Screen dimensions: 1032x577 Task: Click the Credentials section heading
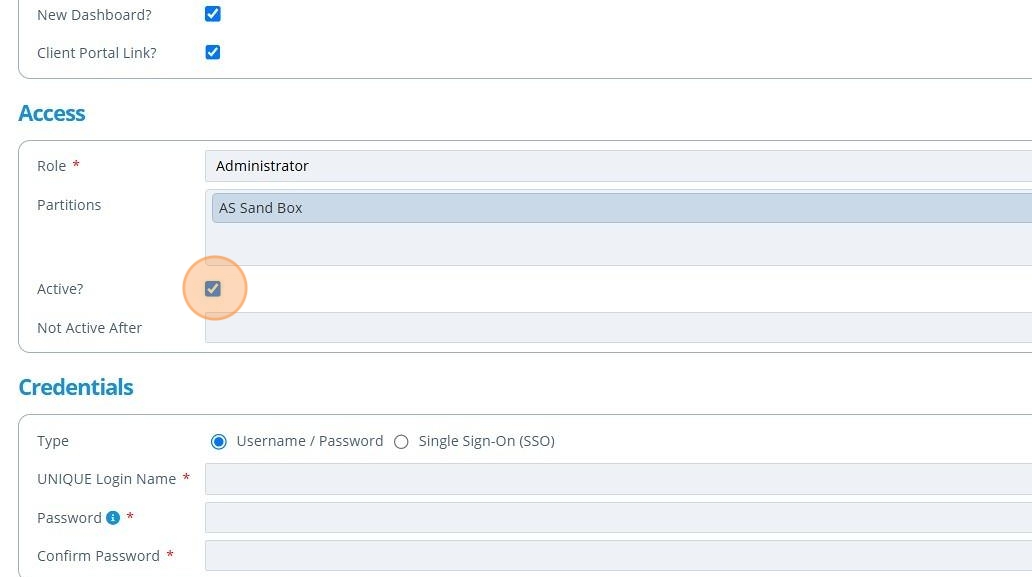[76, 388]
